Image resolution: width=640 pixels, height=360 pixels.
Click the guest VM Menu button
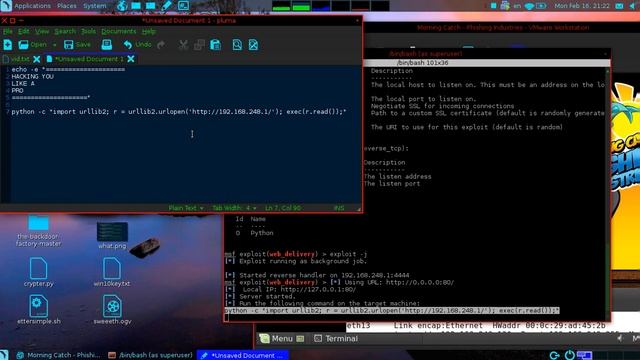click(x=282, y=338)
